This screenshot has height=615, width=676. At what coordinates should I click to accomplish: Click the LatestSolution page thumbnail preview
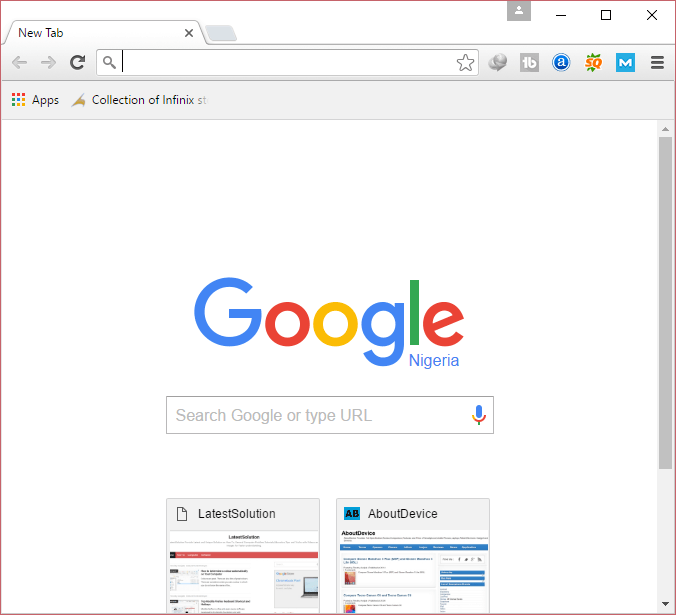coord(244,571)
